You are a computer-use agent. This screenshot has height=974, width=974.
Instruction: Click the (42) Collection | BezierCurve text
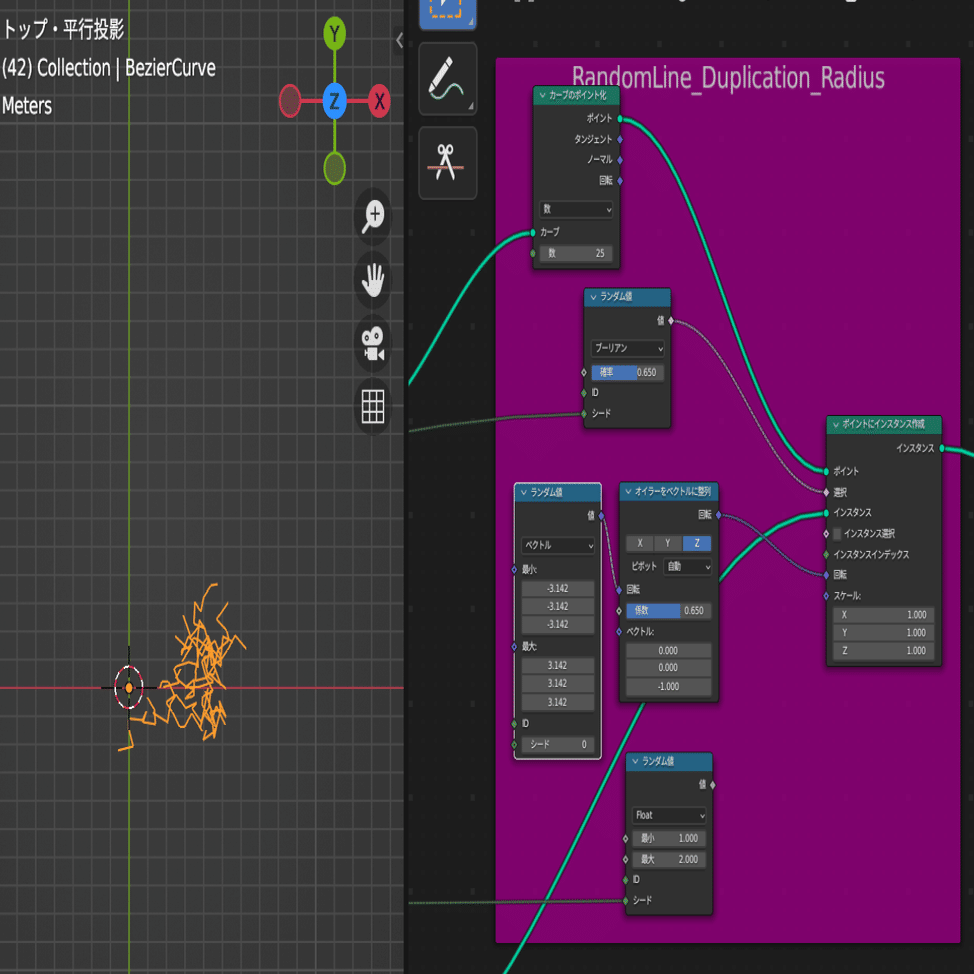tap(109, 68)
